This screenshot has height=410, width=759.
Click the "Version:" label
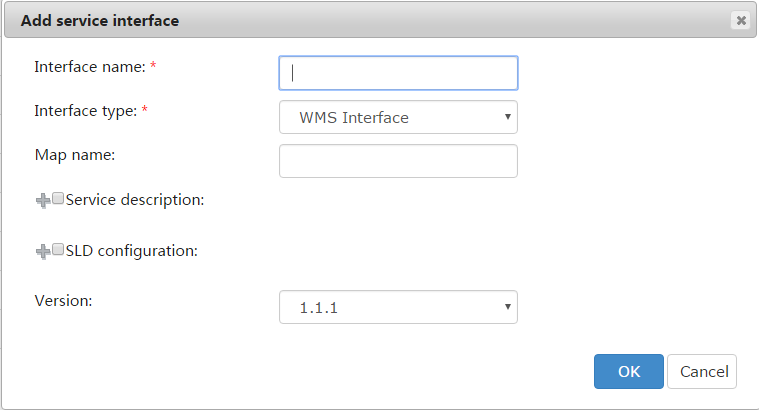coord(64,300)
